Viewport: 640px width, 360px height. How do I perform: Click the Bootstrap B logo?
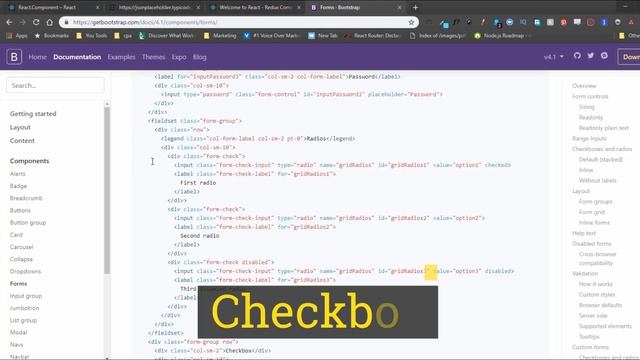coord(14,57)
